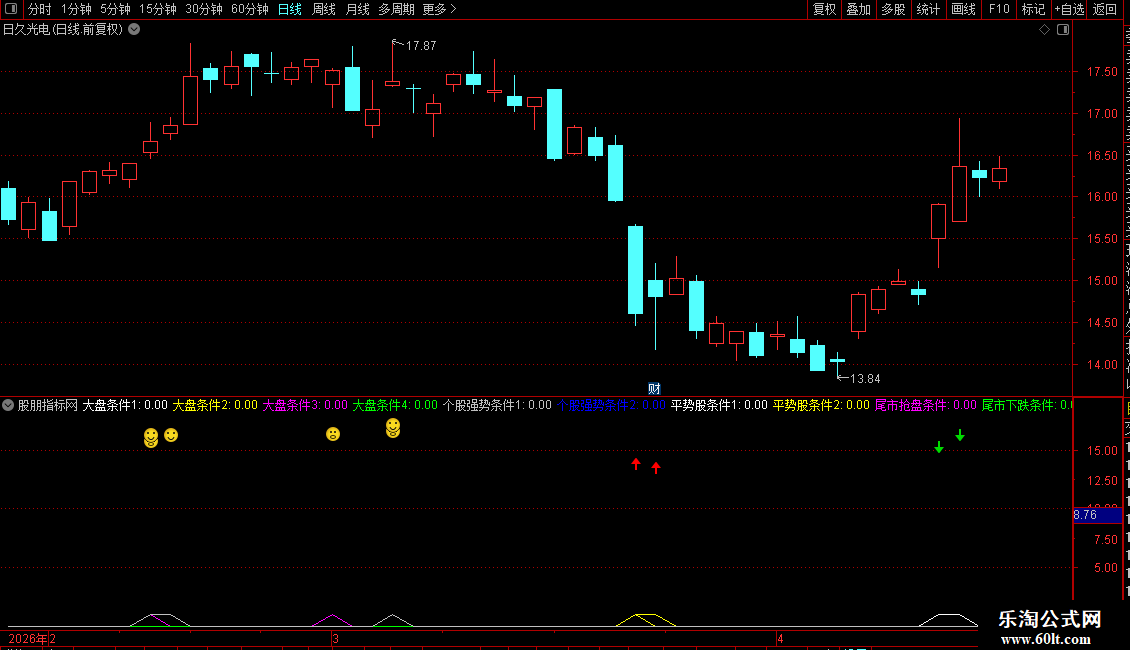
Task: Select the 15分钟 period
Action: [x=157, y=9]
